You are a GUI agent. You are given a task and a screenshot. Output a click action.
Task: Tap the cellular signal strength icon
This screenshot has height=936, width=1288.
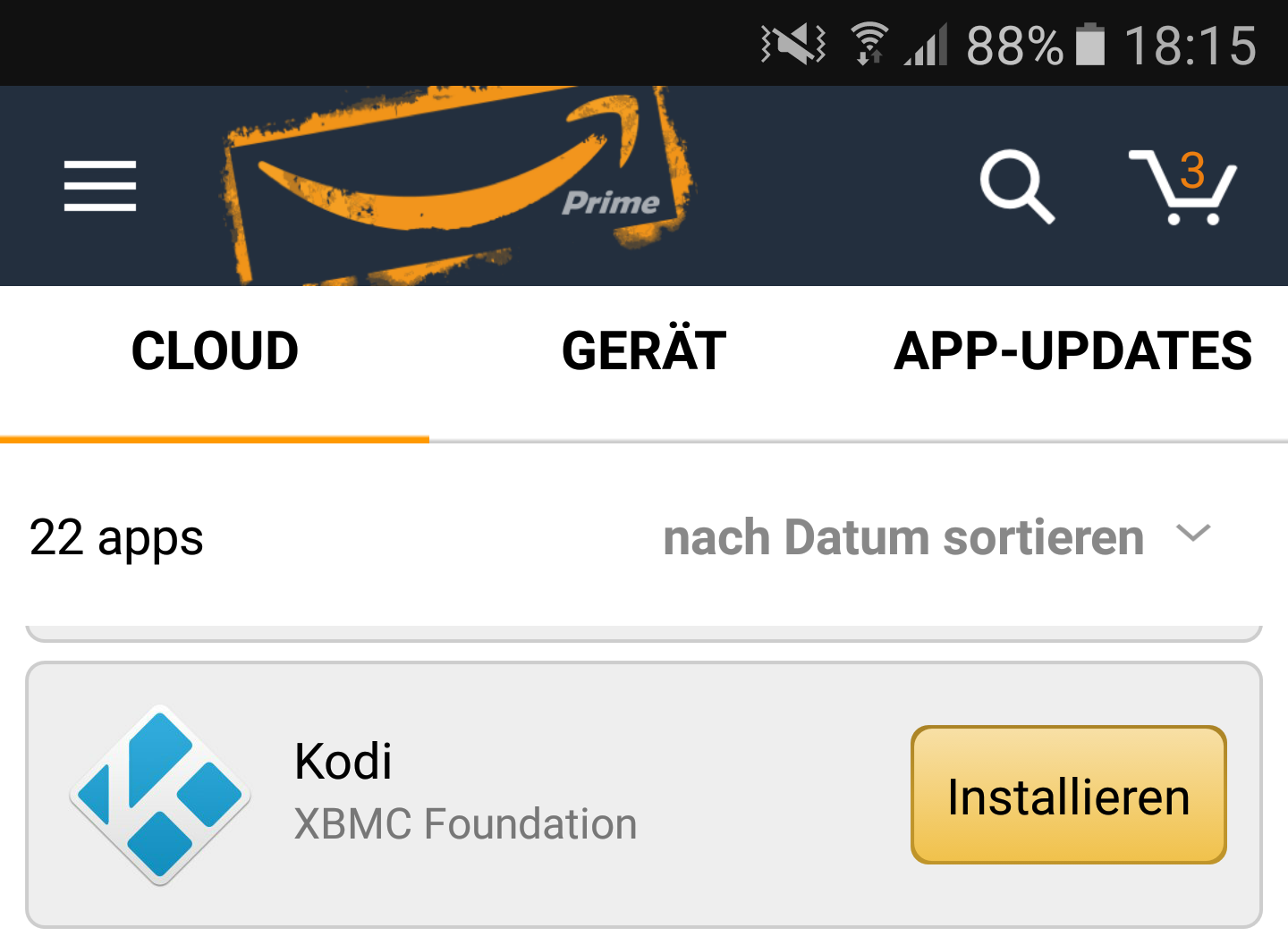coord(926,45)
